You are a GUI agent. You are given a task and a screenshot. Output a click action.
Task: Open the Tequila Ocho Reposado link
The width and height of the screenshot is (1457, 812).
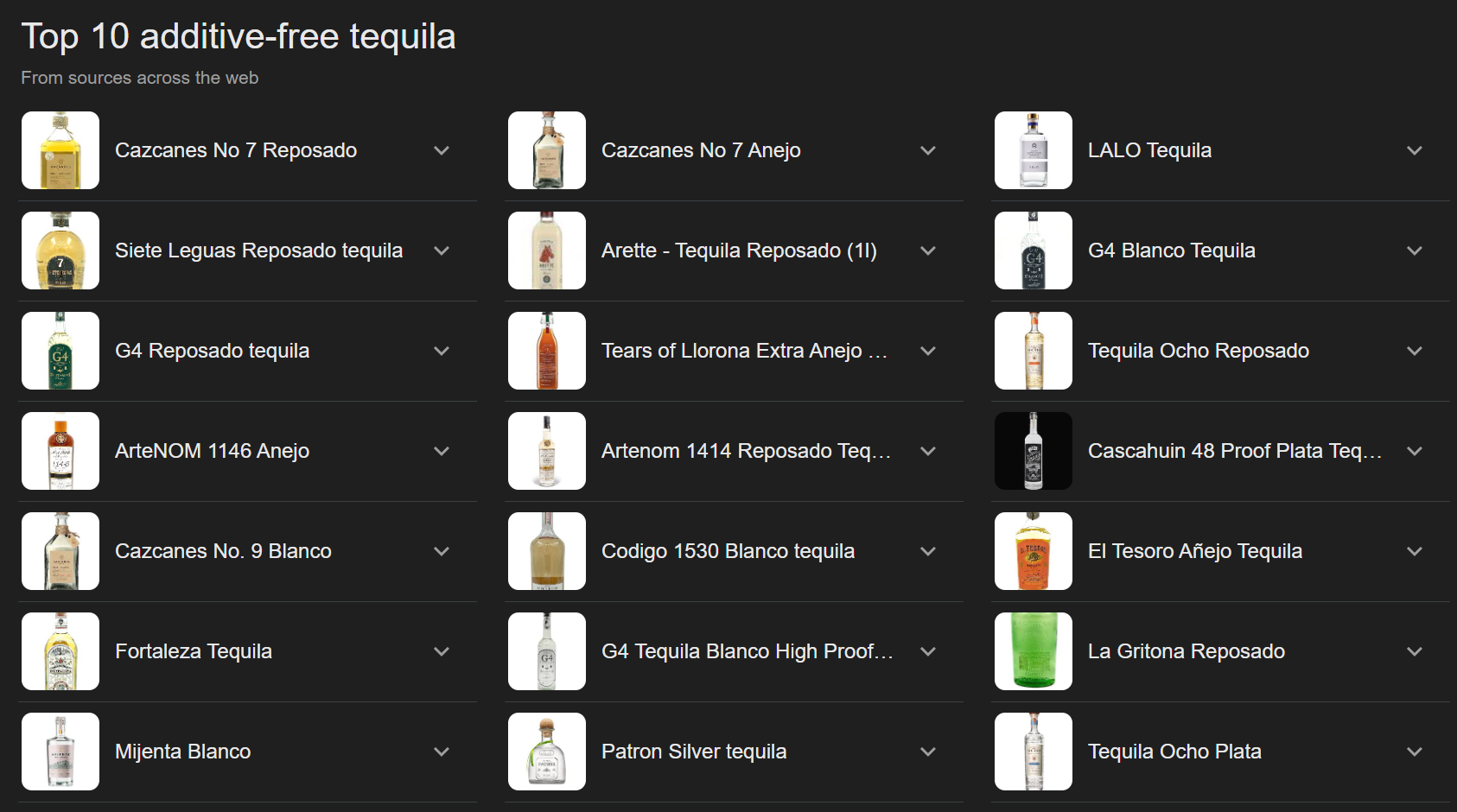click(1199, 351)
